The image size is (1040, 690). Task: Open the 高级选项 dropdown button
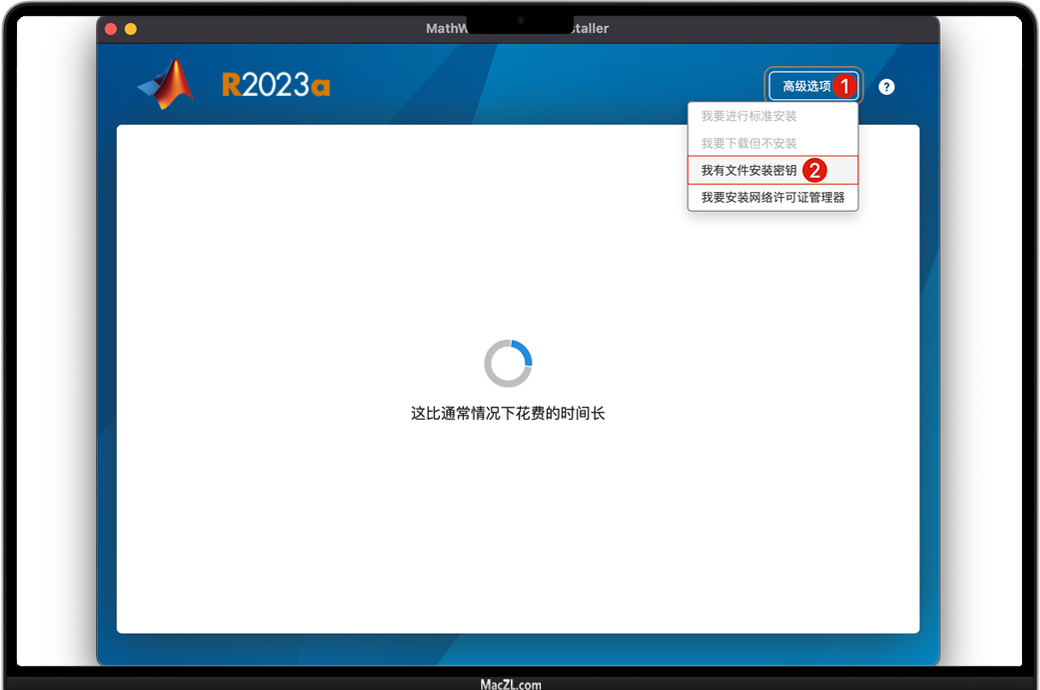tap(813, 86)
